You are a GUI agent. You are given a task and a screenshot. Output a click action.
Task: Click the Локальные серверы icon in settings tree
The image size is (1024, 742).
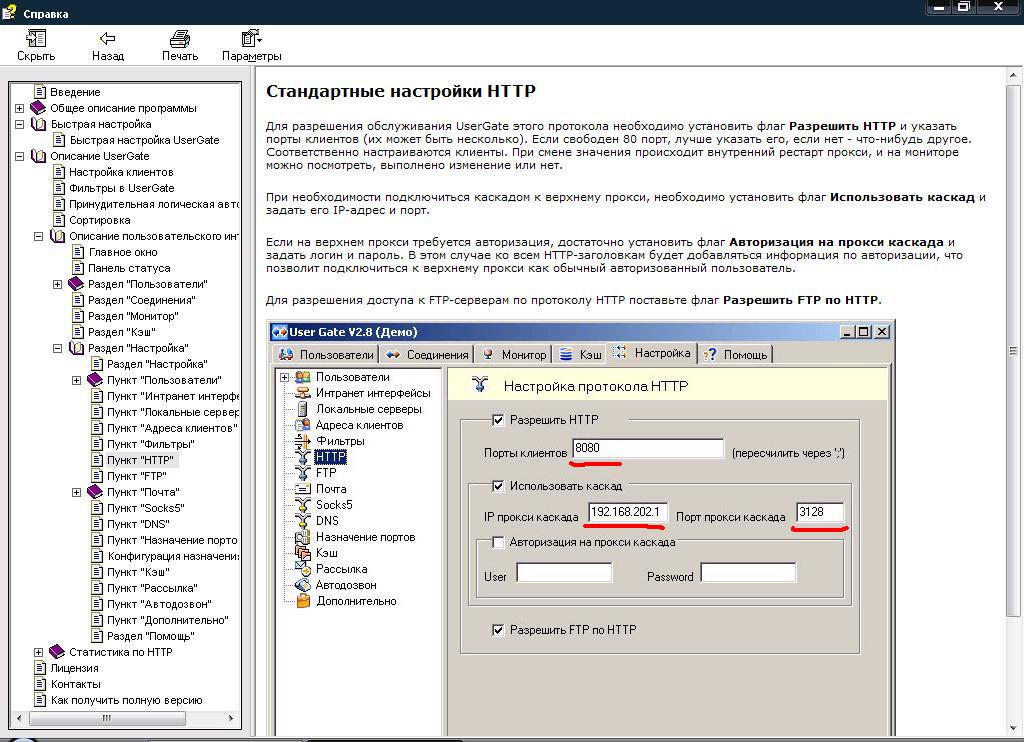pos(302,409)
